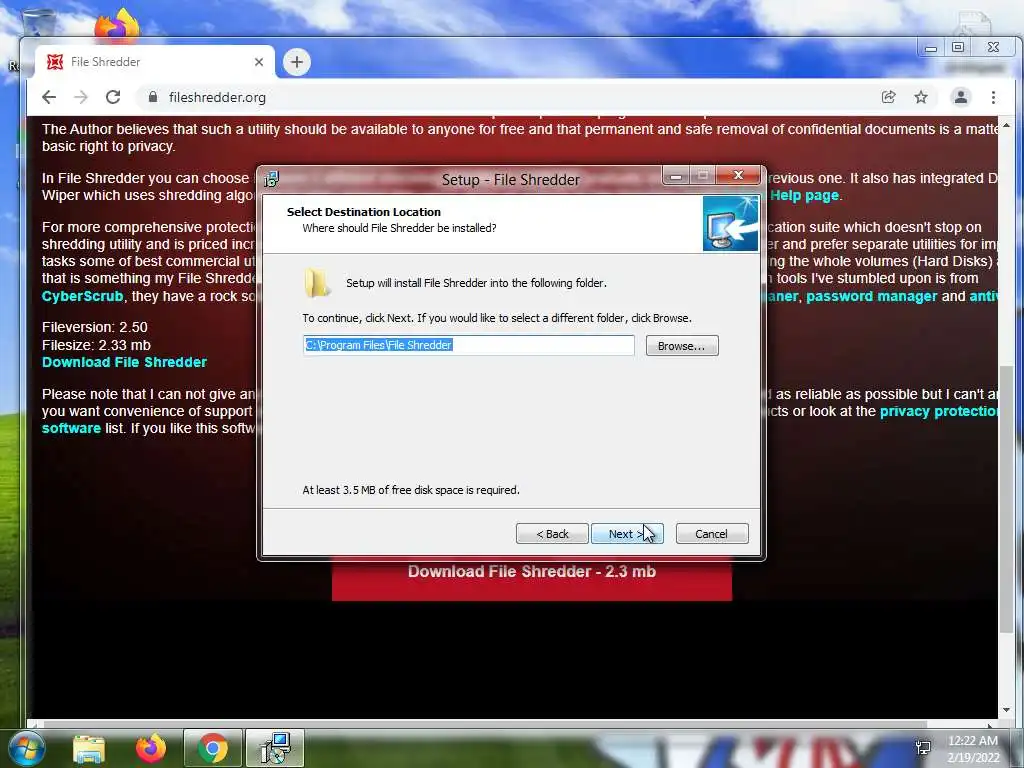Cancel the File Shredder setup

coord(712,534)
